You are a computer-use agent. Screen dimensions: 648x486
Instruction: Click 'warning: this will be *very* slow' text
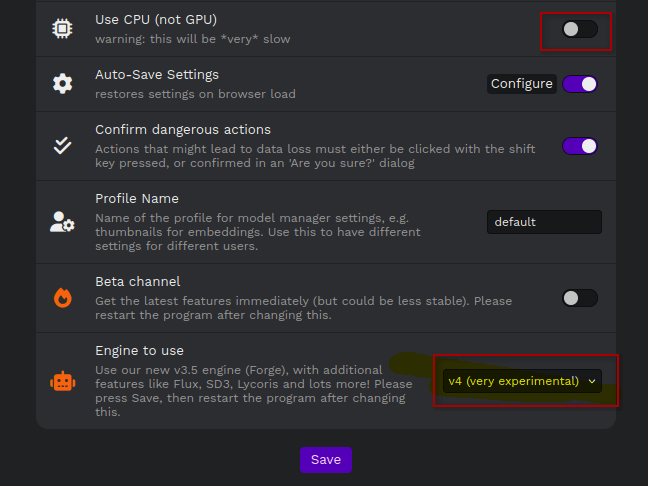193,39
